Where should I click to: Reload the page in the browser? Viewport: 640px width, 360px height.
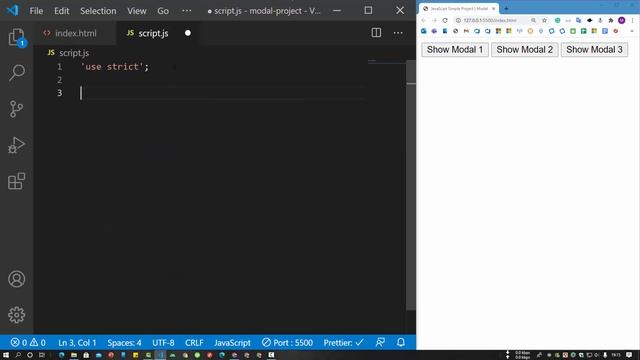coord(445,20)
